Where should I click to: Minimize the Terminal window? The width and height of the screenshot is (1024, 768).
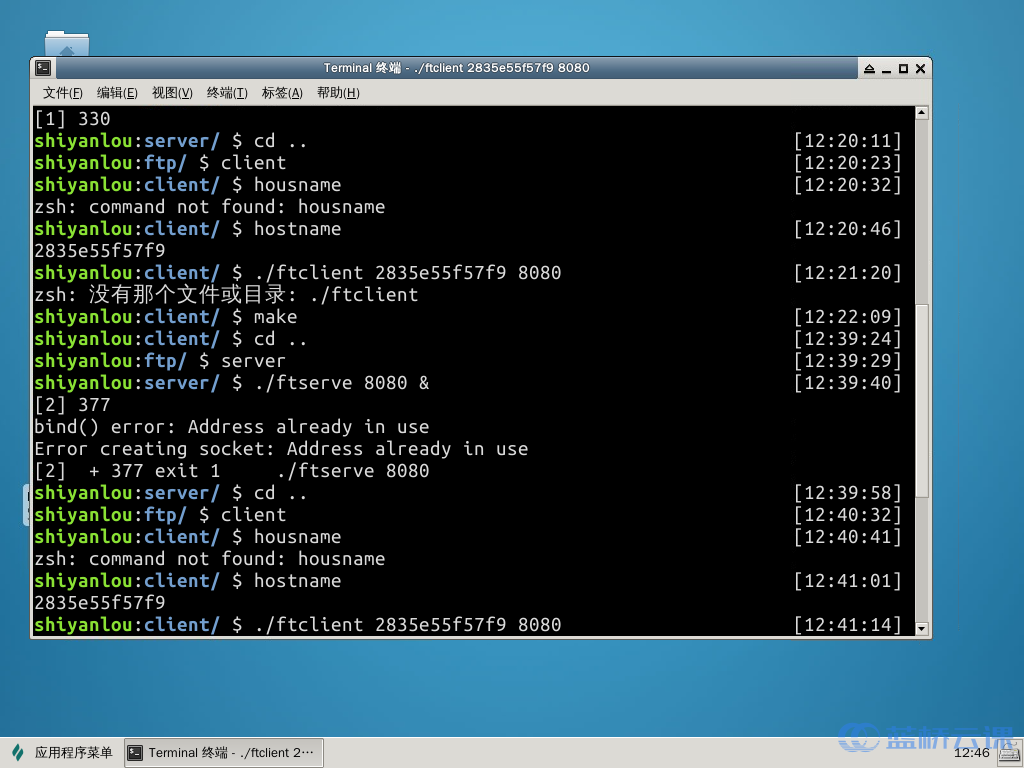886,68
